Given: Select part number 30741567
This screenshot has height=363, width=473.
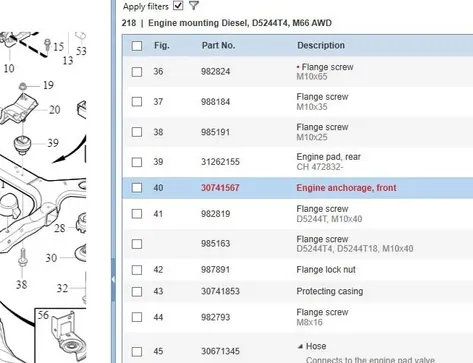Looking at the screenshot, I should coord(220,188).
